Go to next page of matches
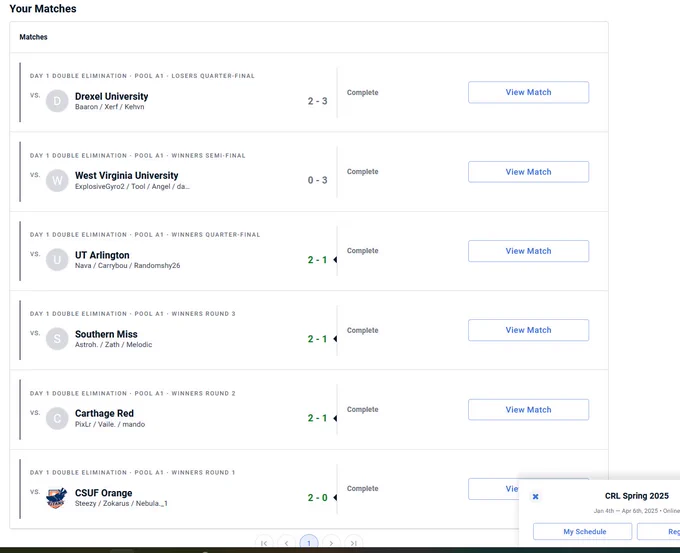The height and width of the screenshot is (553, 680). click(x=331, y=543)
